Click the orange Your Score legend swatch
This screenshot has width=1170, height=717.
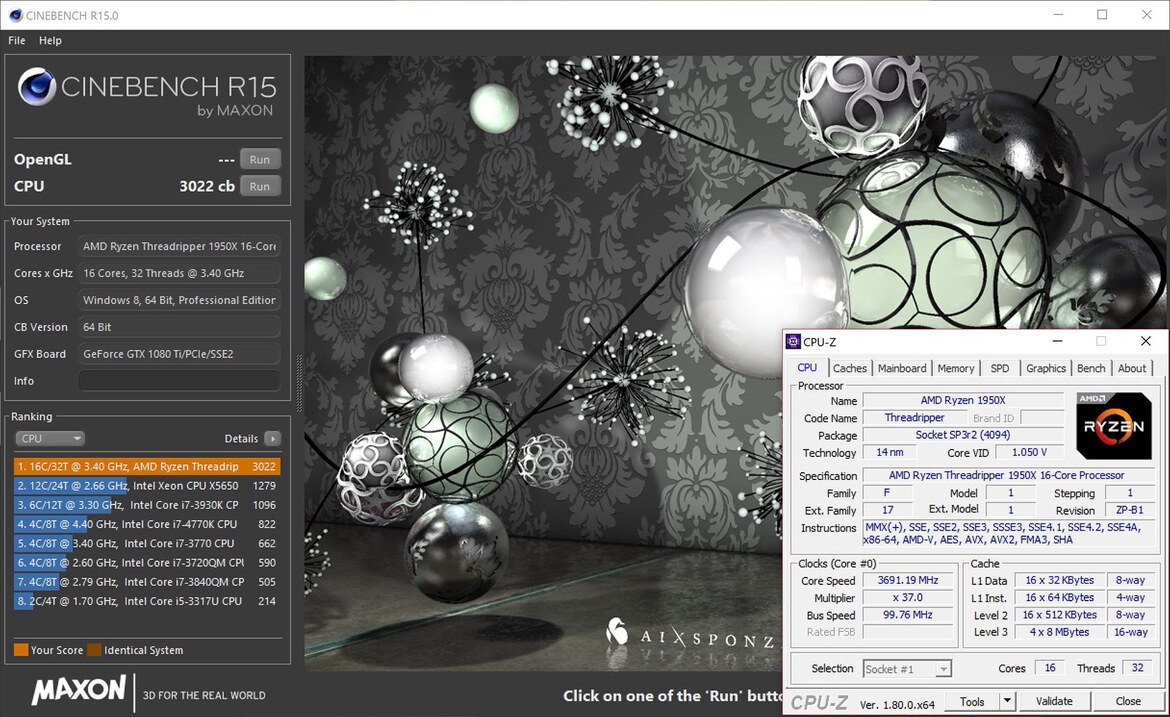point(21,650)
